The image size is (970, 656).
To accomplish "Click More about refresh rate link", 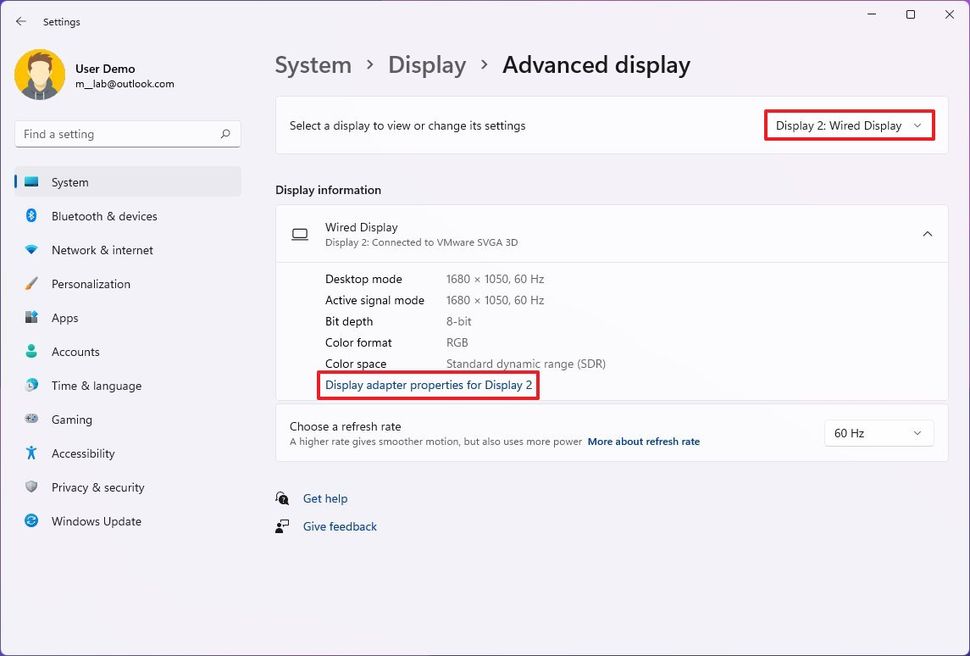I will [x=643, y=441].
